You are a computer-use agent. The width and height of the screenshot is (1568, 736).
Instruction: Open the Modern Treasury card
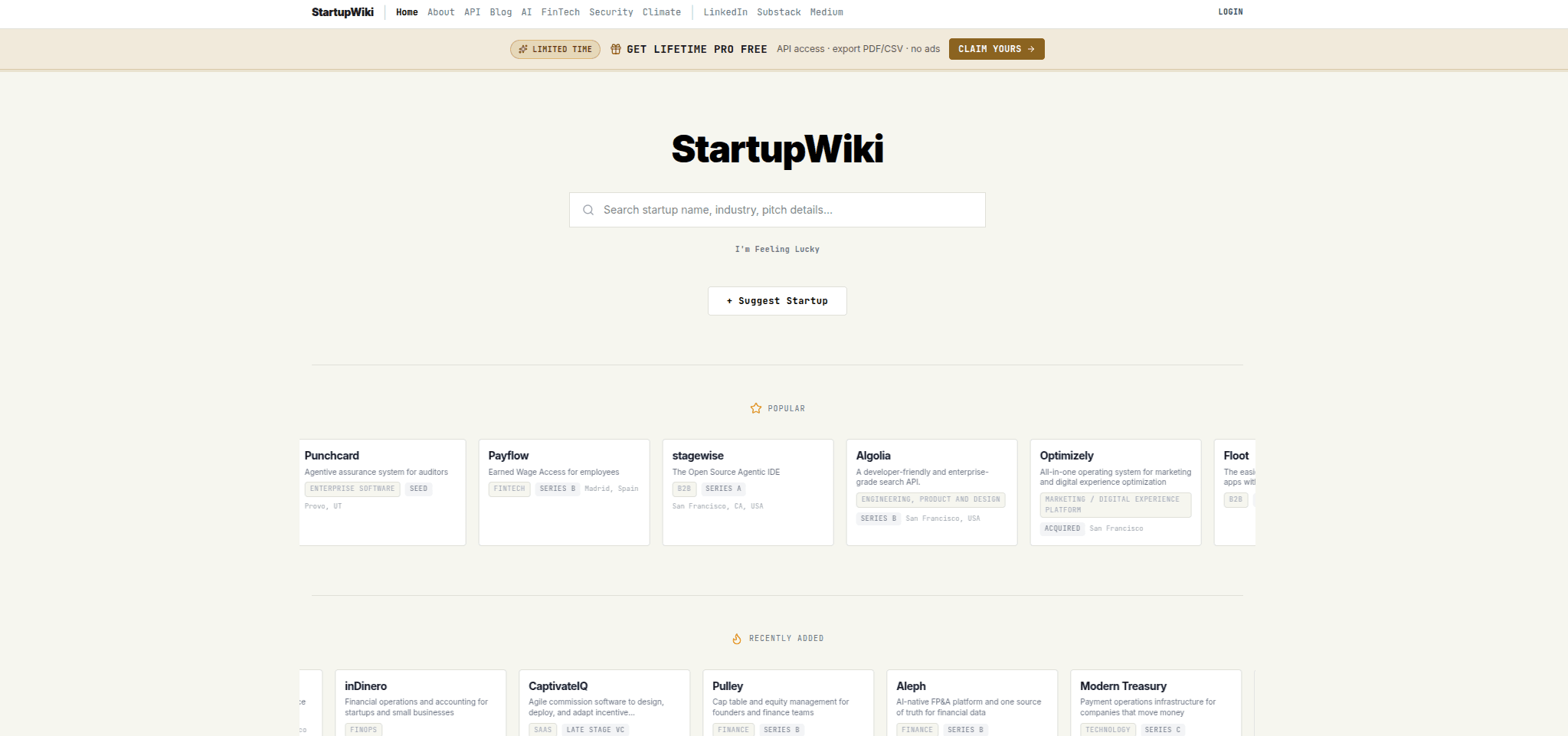1156,703
